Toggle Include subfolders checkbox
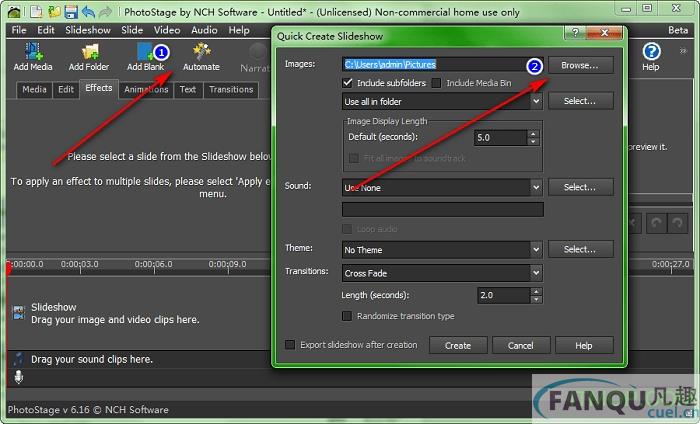This screenshot has height=424, width=700. click(x=347, y=83)
